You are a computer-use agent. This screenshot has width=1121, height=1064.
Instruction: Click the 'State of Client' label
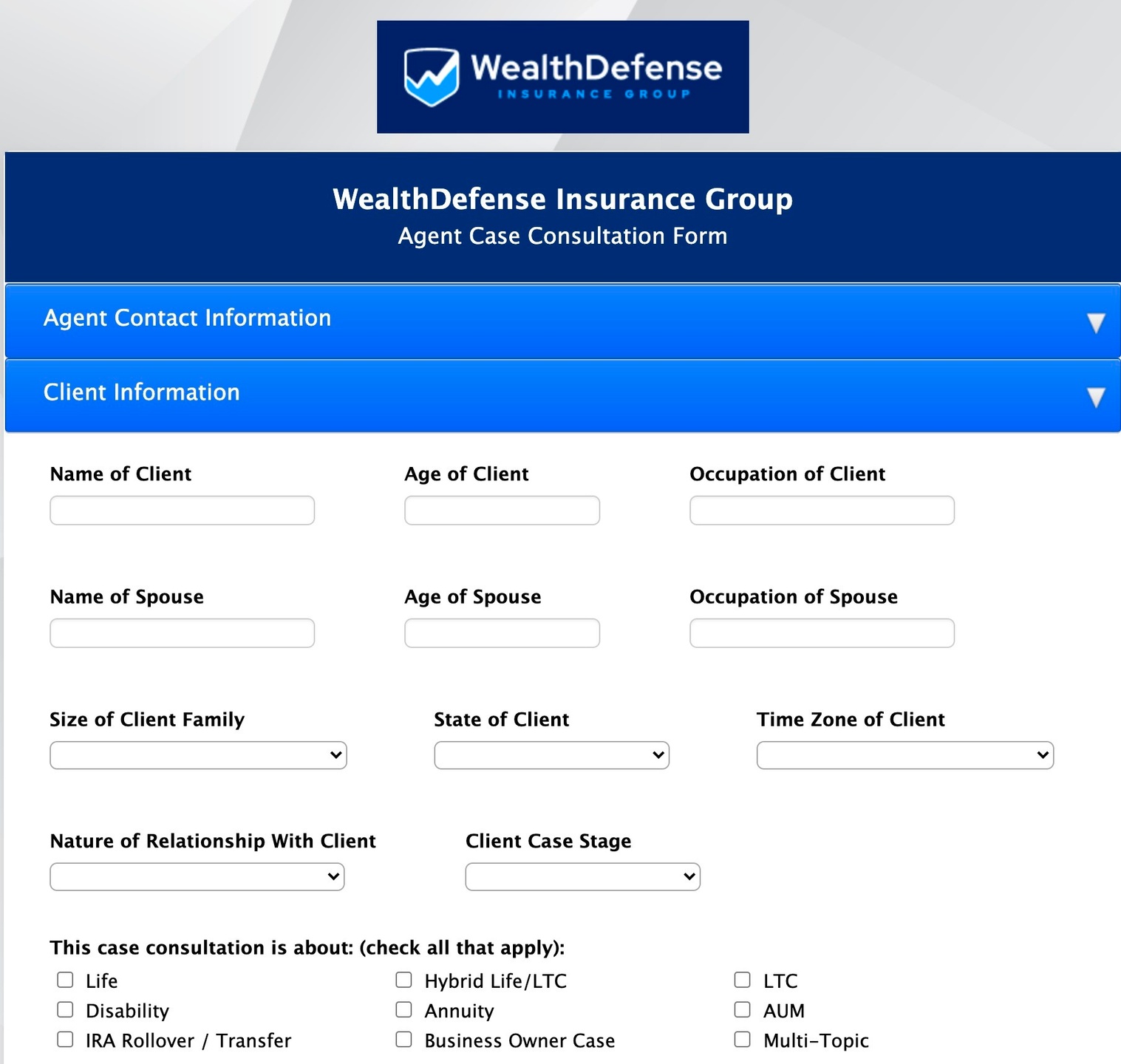tap(502, 720)
